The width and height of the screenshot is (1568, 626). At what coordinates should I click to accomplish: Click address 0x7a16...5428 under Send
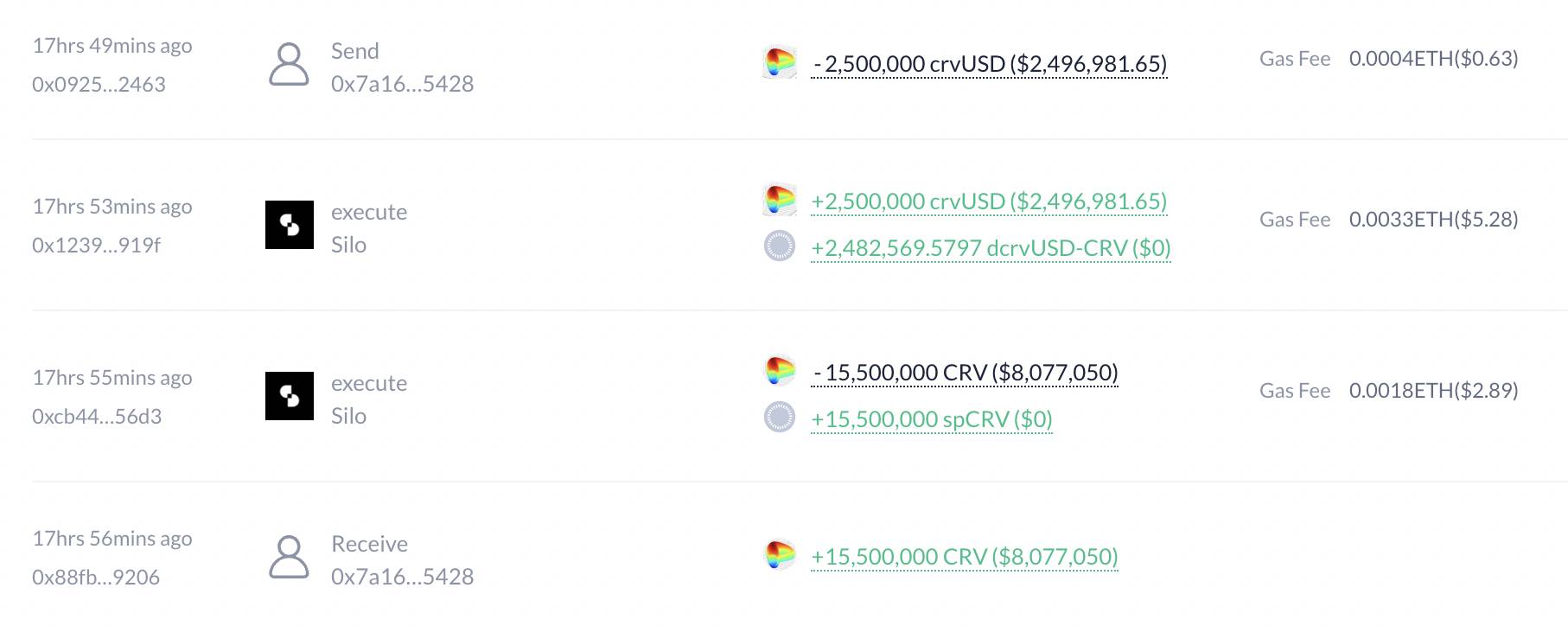point(403,84)
